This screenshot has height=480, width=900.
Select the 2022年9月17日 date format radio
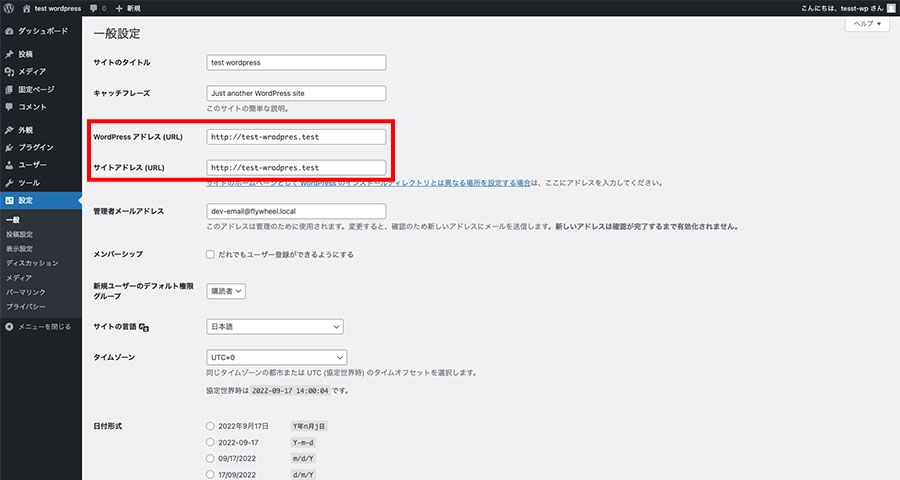pyautogui.click(x=210, y=426)
